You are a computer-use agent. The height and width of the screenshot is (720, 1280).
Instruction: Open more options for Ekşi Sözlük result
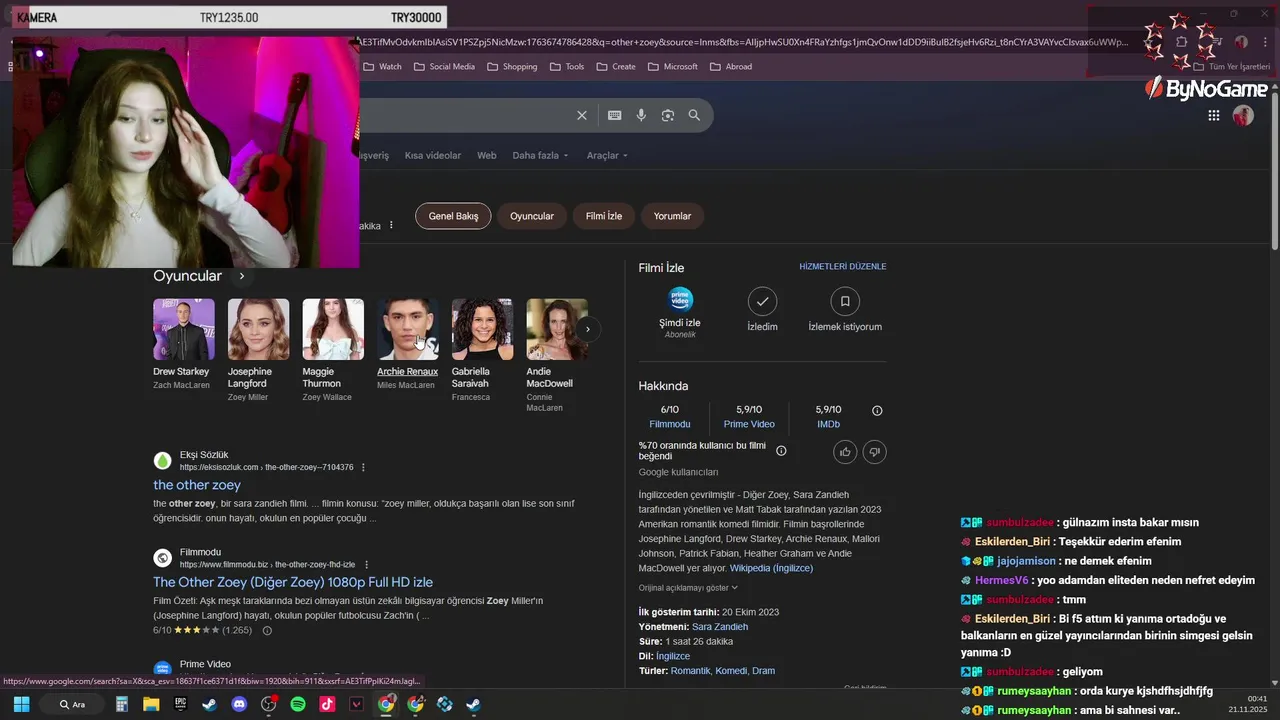tap(363, 467)
